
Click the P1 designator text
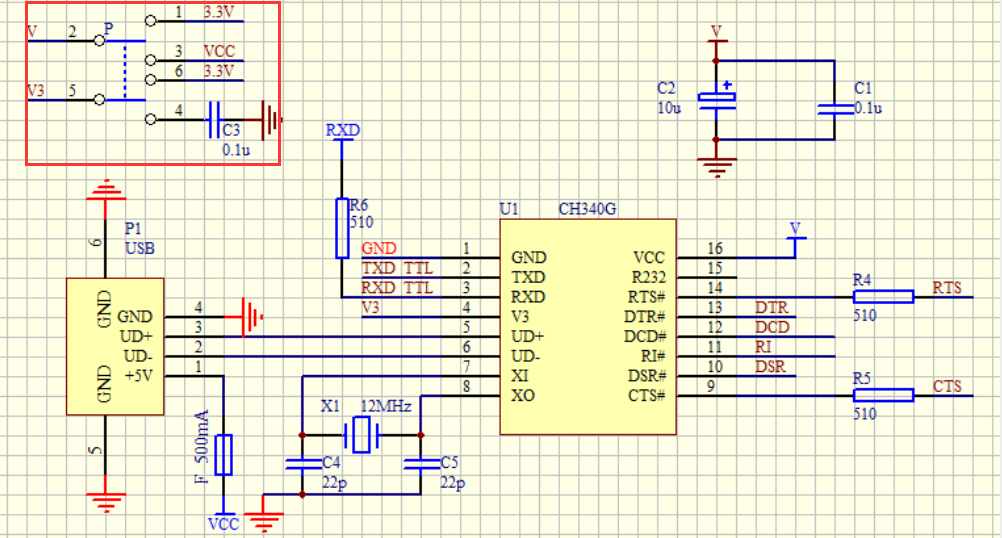pyautogui.click(x=133, y=228)
